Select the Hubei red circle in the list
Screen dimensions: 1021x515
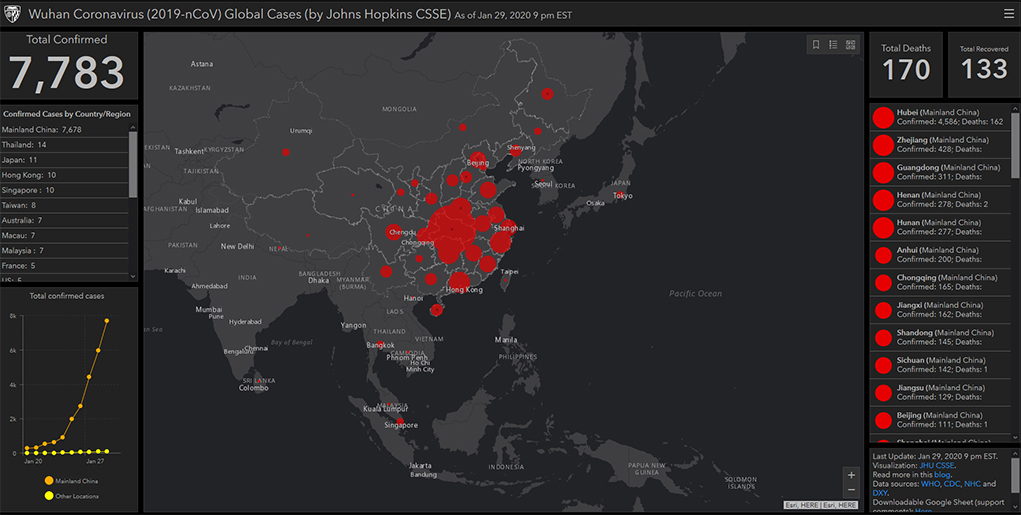(883, 117)
